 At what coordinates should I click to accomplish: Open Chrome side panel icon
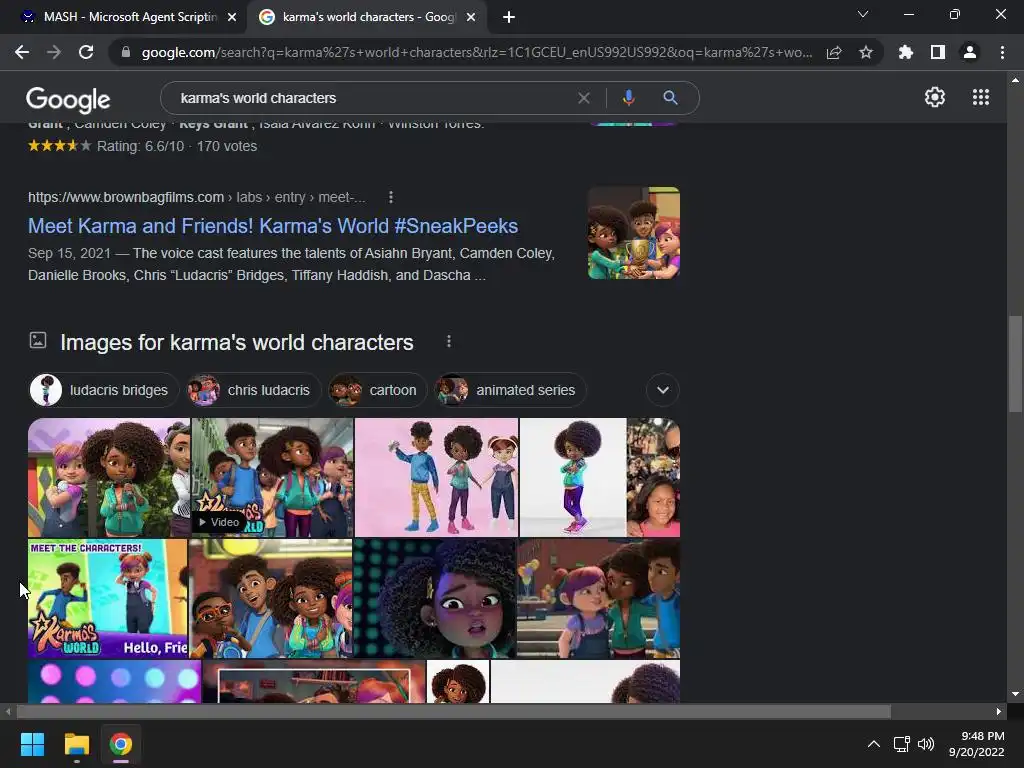click(x=938, y=52)
